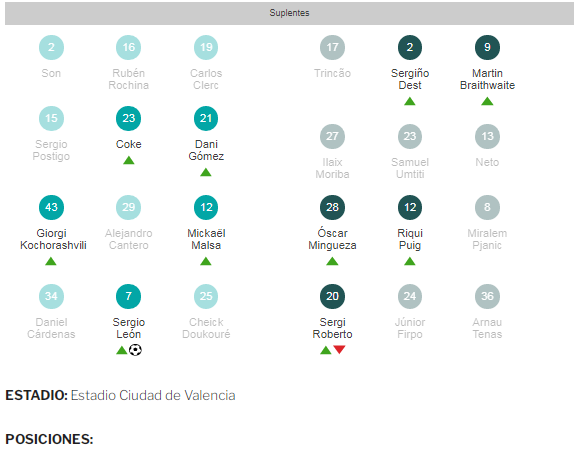Open Rubén Rochina player name
579x455 pixels.
[x=129, y=79]
